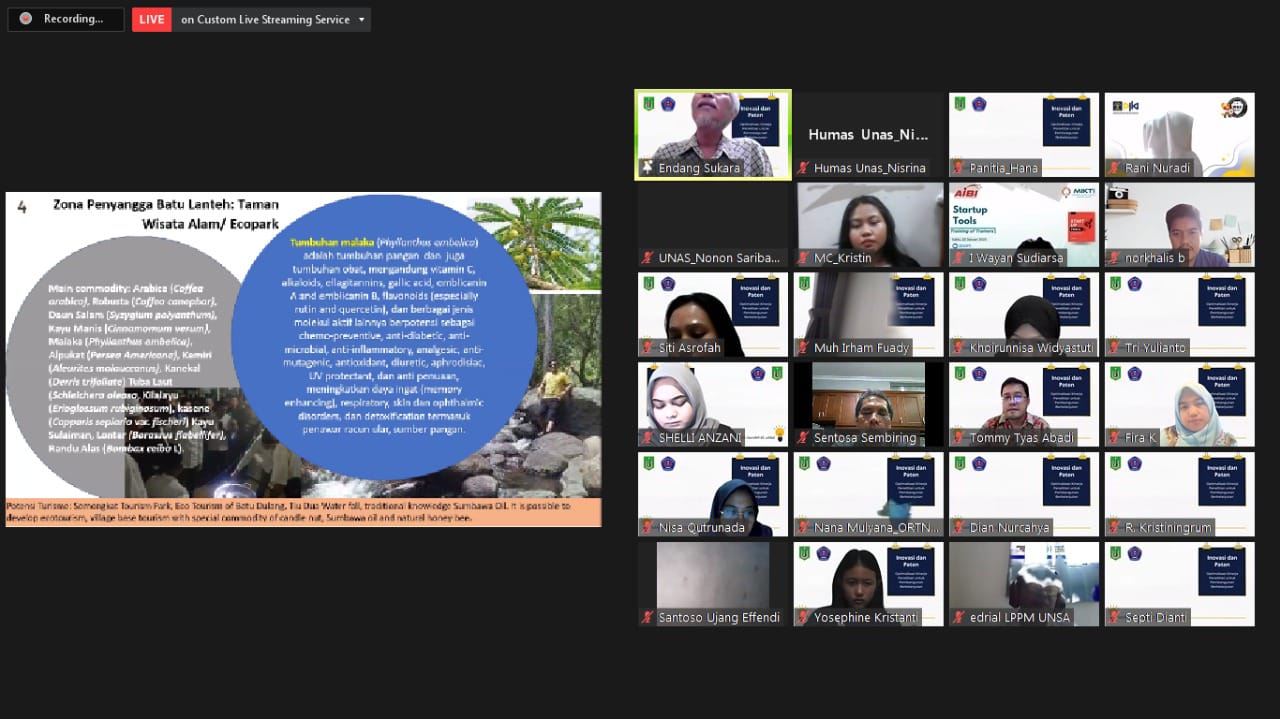This screenshot has width=1280, height=719.
Task: Click the muted mic icon beside Fira K
Action: tap(1113, 436)
